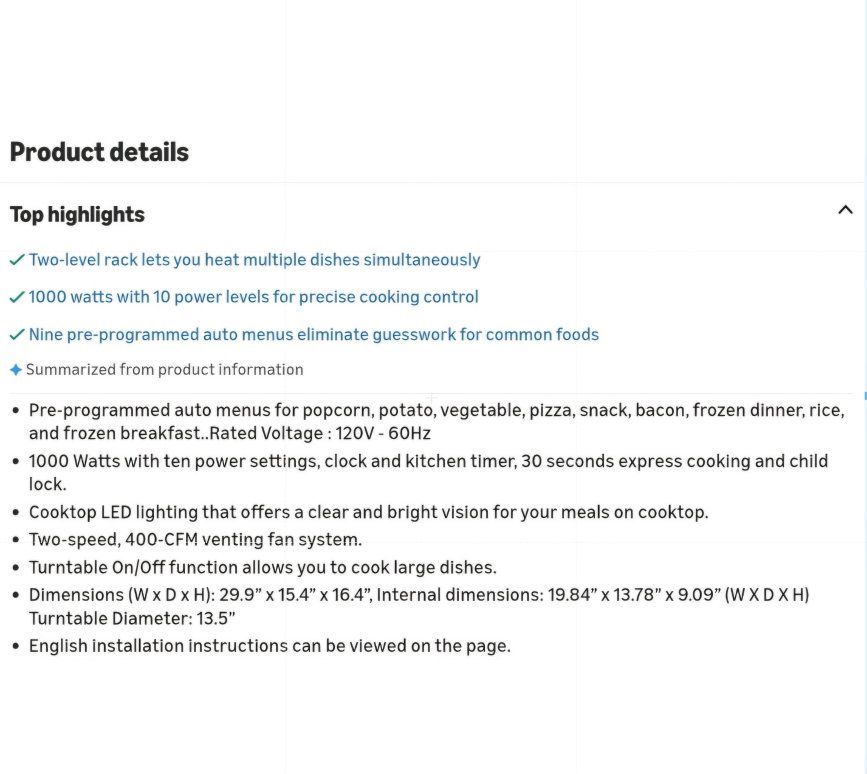This screenshot has width=867, height=774.
Task: Click the Turntable Diameter 13.5 text
Action: pyautogui.click(x=132, y=618)
